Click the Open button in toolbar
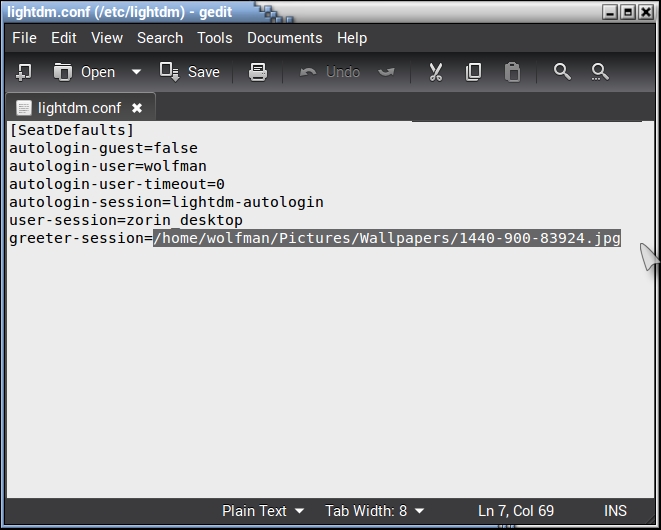The width and height of the screenshot is (661, 530). click(84, 72)
